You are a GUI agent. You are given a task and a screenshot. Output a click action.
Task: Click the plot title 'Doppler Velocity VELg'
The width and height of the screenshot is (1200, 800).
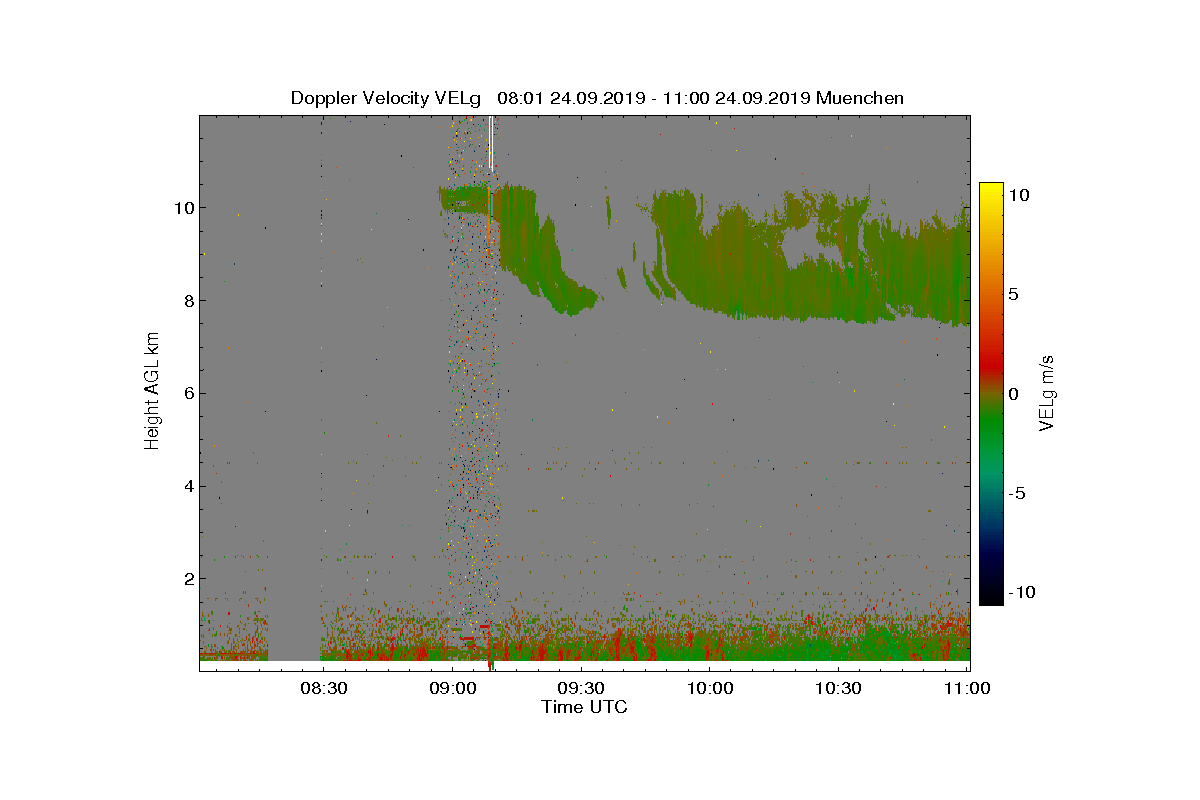[385, 98]
